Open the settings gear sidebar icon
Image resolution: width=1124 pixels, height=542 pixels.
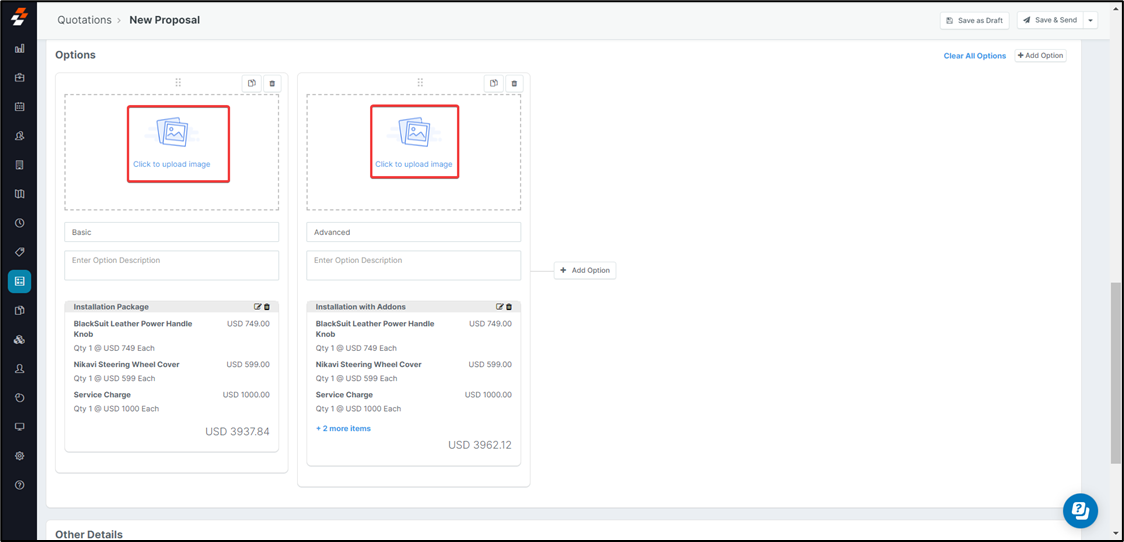click(19, 456)
